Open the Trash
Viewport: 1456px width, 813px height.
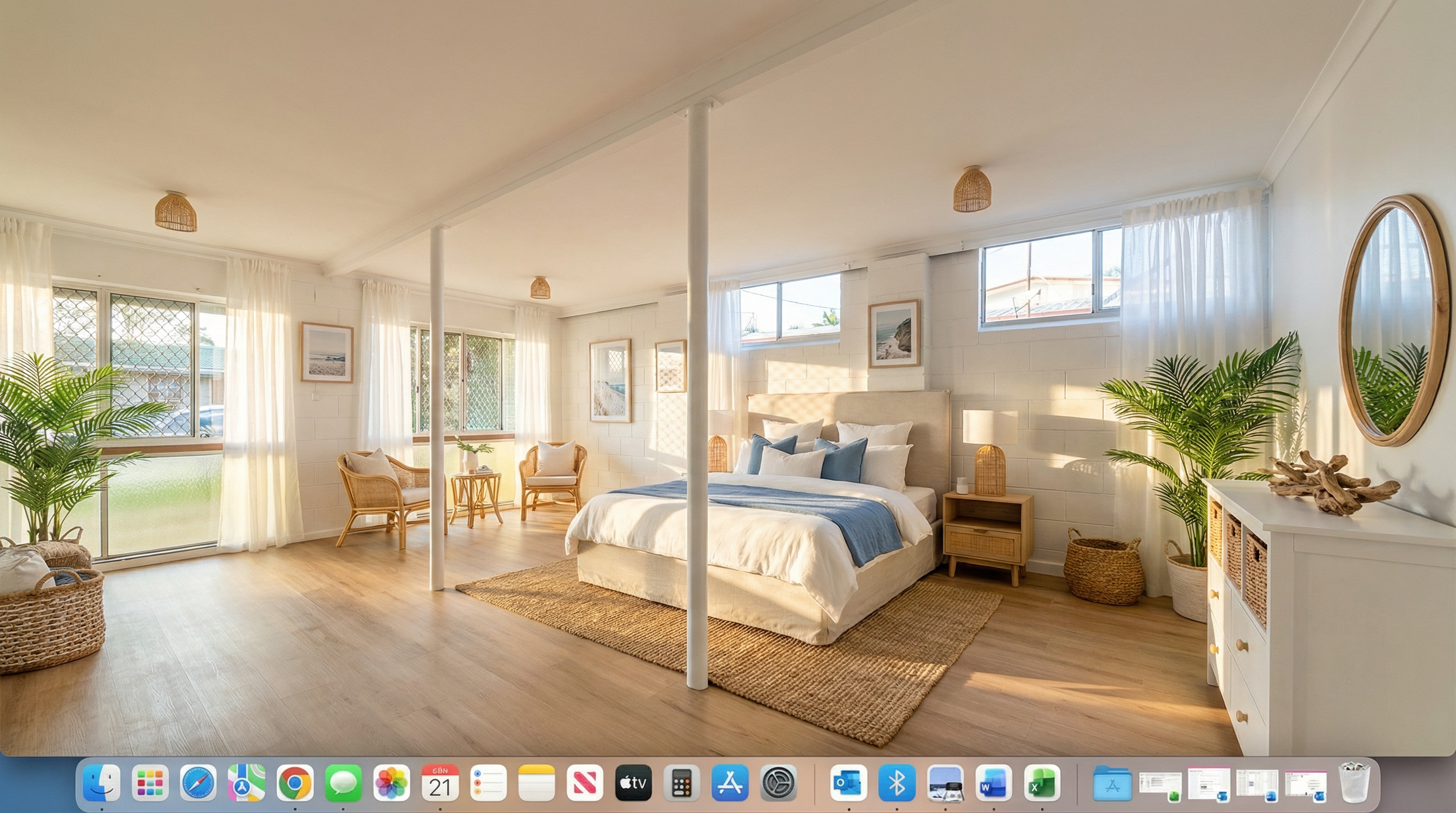pyautogui.click(x=1354, y=783)
